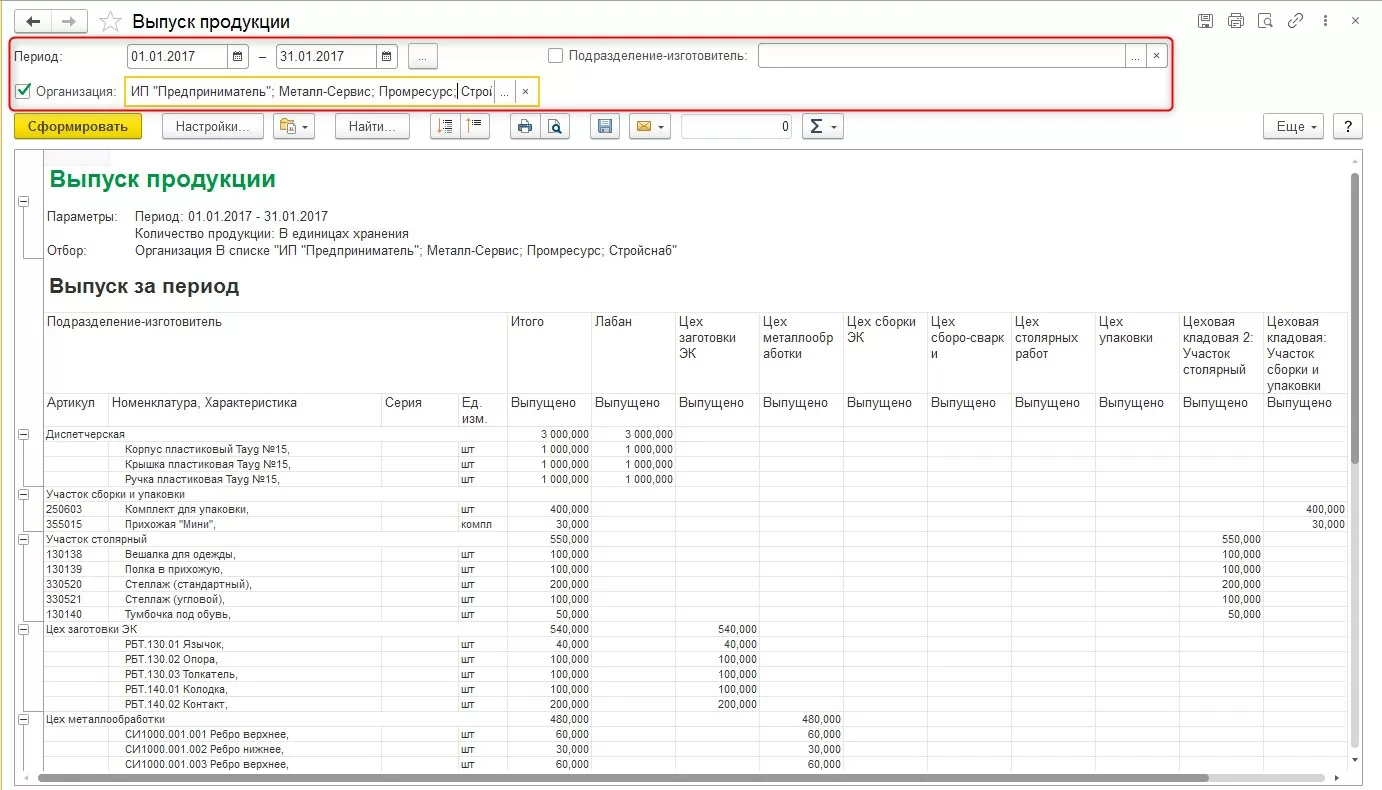Viewport: 1382px width, 790px height.
Task: Uncheck the Организация filter checkbox
Action: coord(24,92)
